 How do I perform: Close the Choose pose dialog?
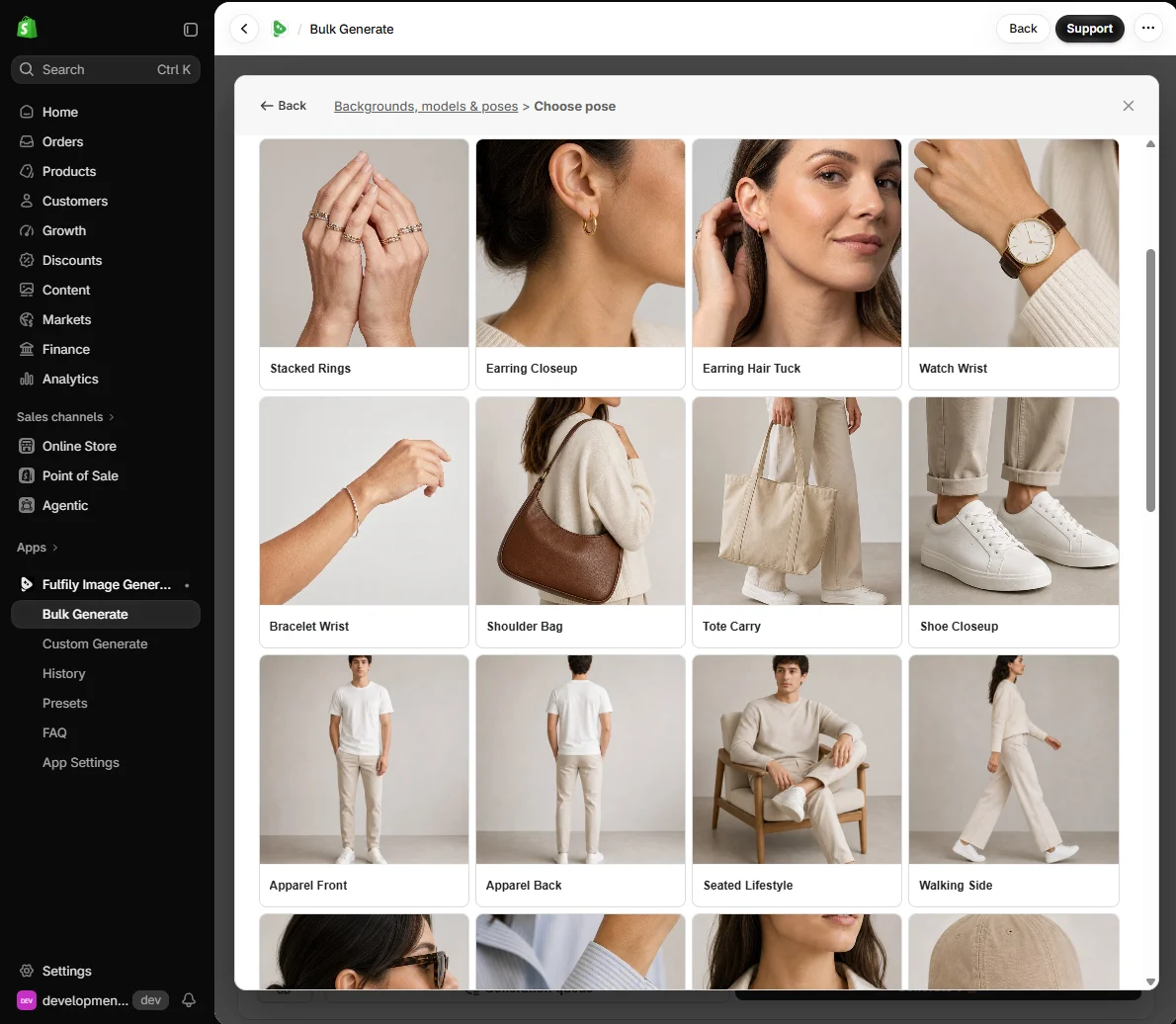1128,106
